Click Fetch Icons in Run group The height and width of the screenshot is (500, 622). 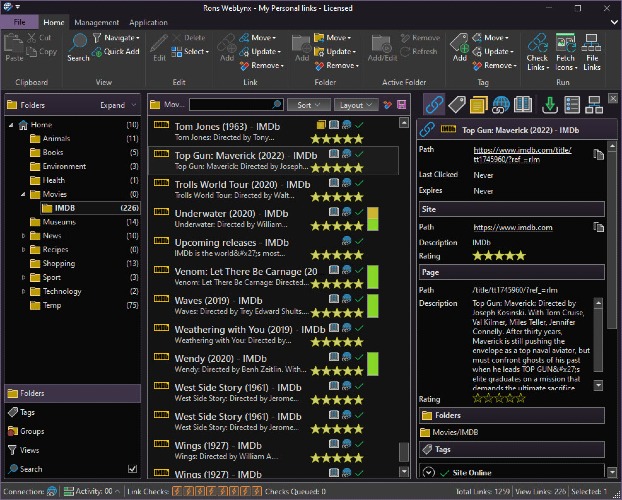coord(566,52)
